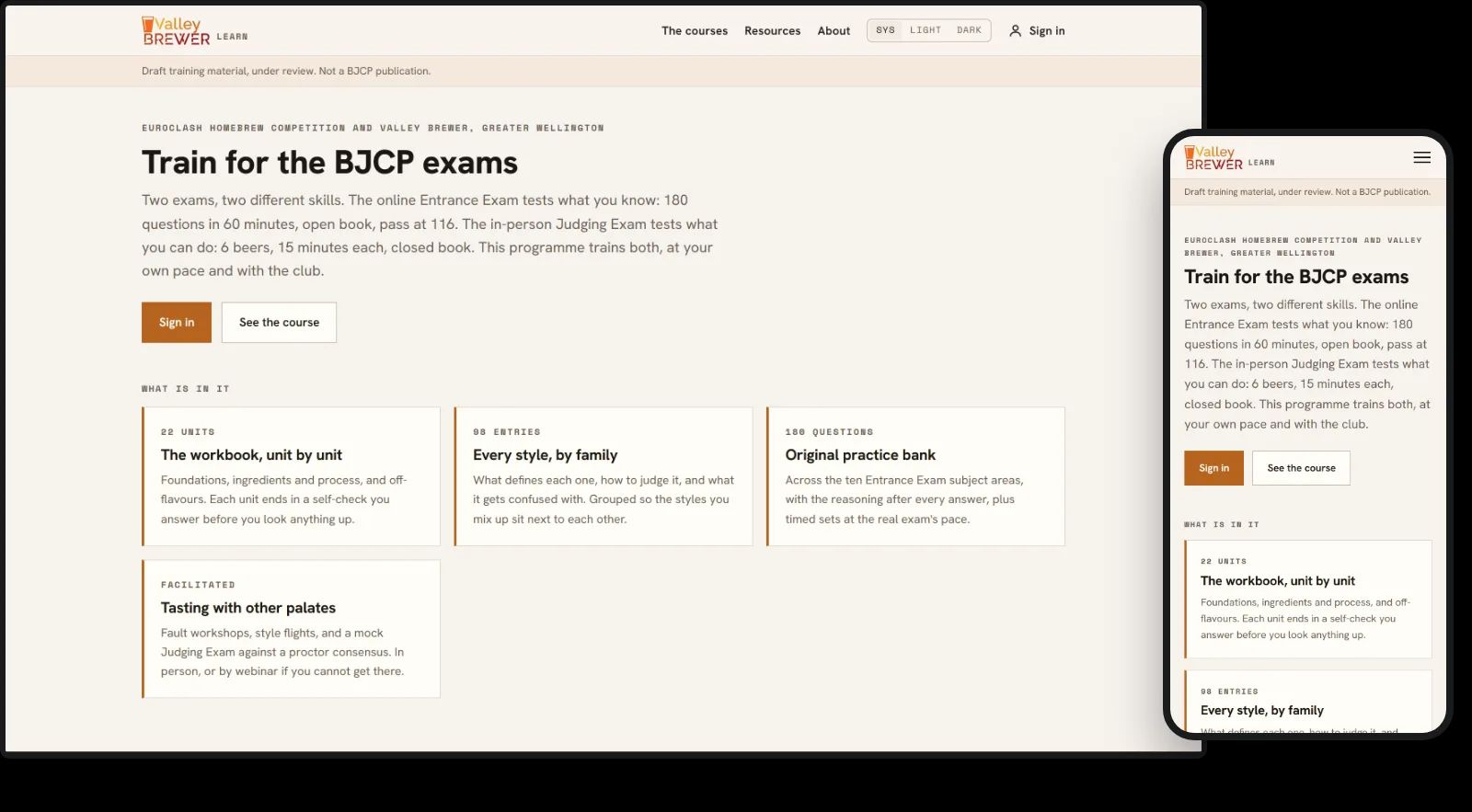This screenshot has height=812, width=1472.
Task: Click the desktop "Train for the BJCP exams" heading
Action: pyautogui.click(x=329, y=163)
